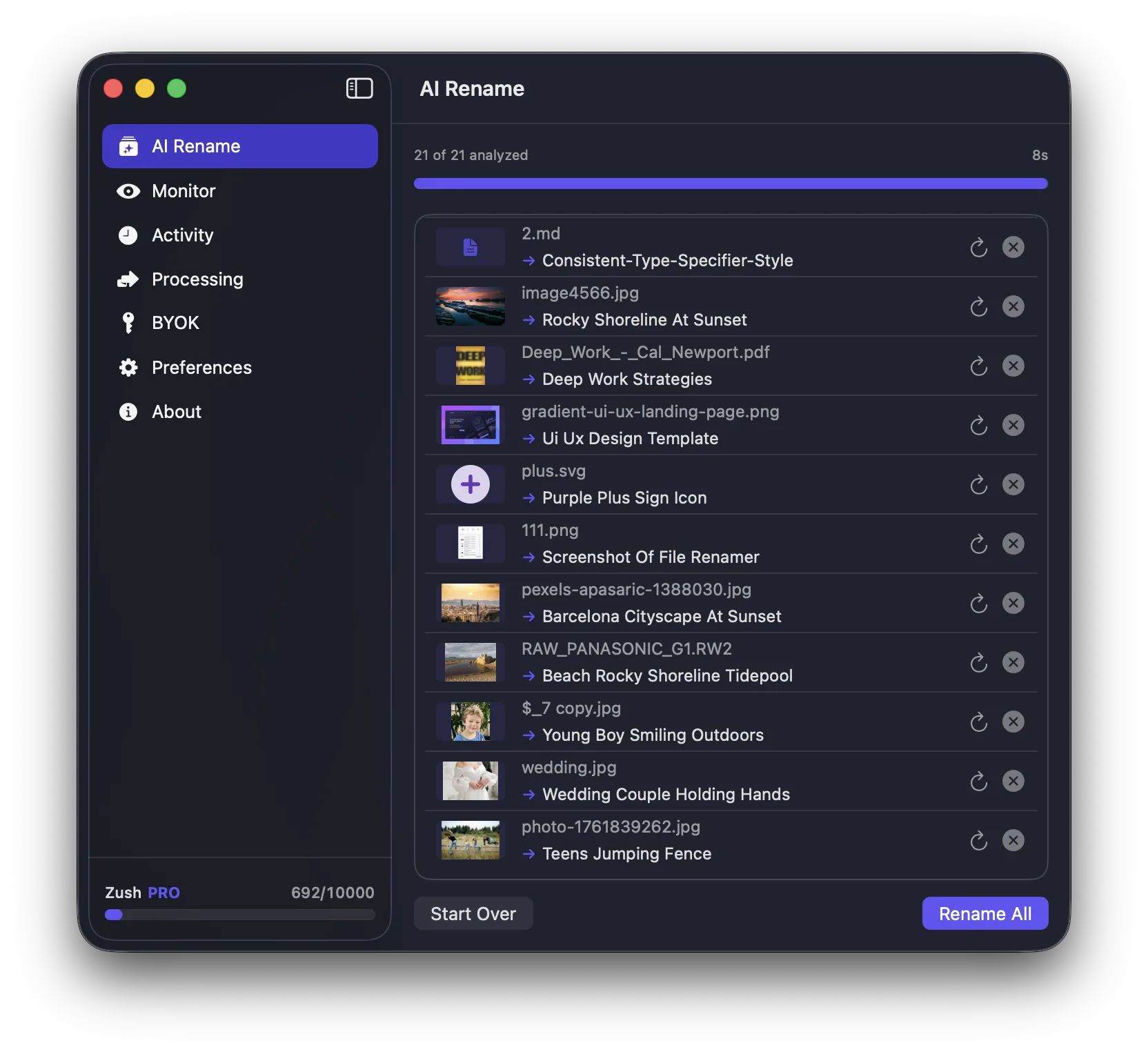The width and height of the screenshot is (1148, 1054).
Task: Toggle the sidebar visibility icon
Action: (359, 88)
